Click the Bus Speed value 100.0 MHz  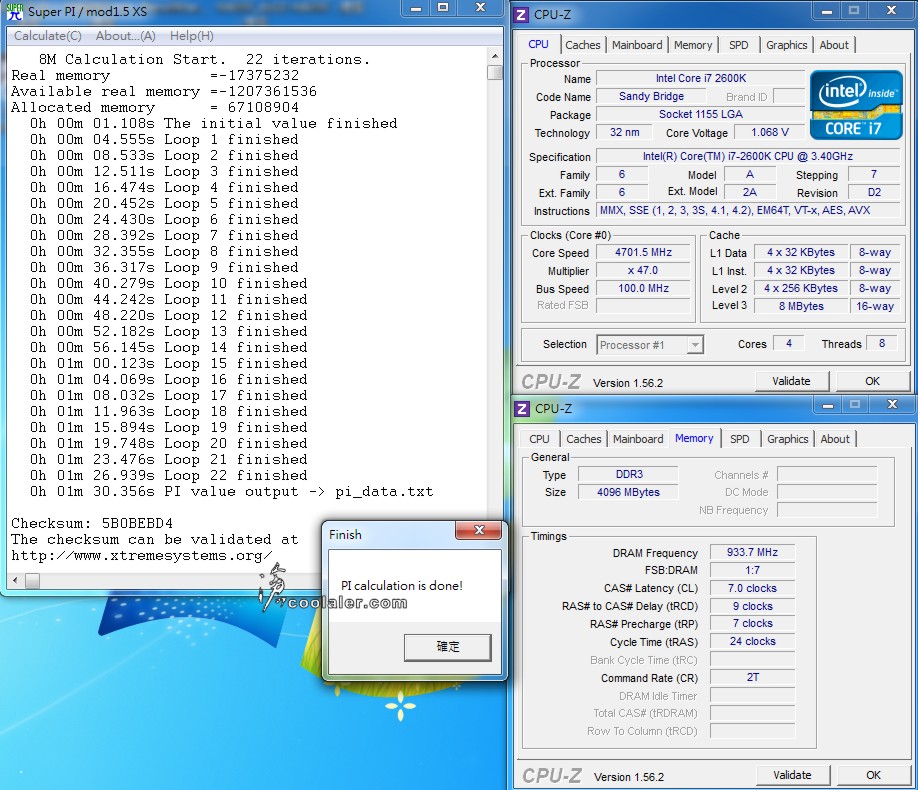[x=643, y=288]
